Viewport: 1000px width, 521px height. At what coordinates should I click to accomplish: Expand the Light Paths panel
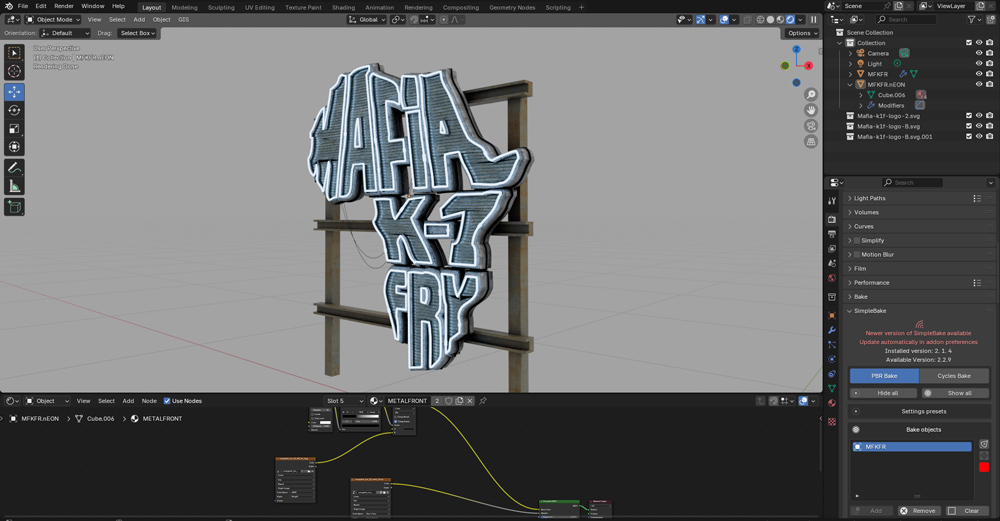pyautogui.click(x=870, y=198)
